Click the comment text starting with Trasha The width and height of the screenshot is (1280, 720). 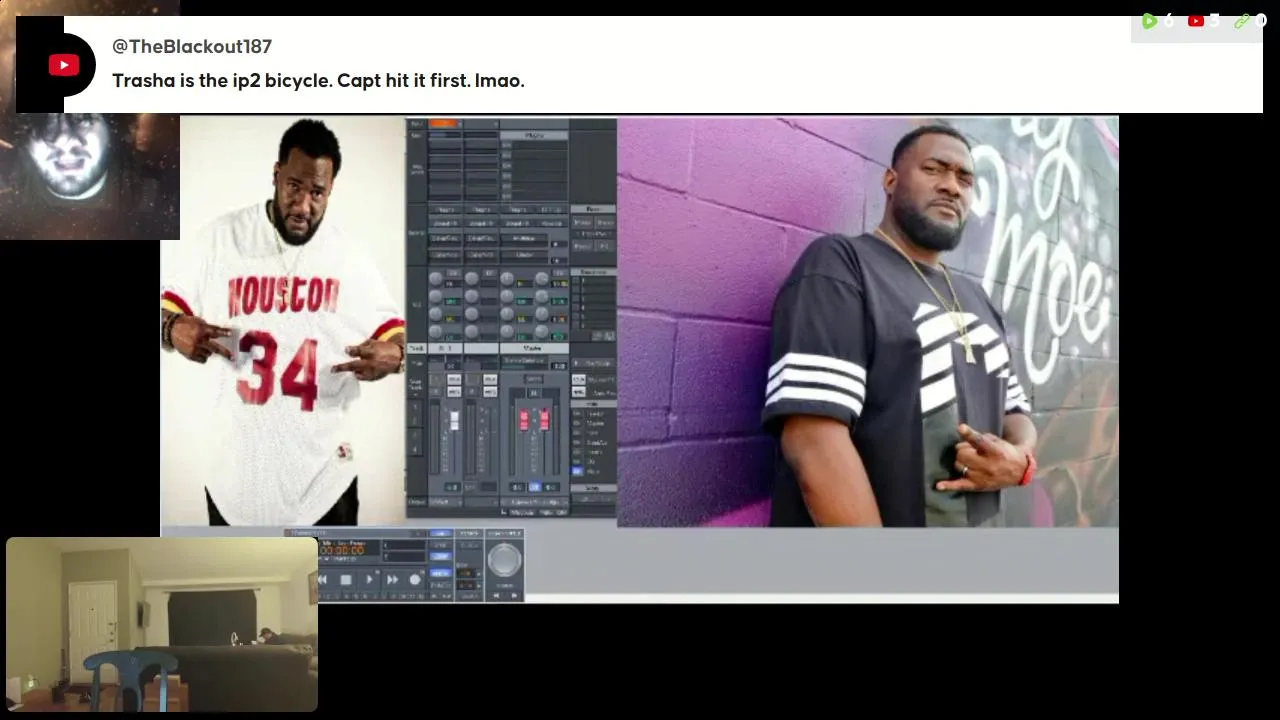point(318,80)
